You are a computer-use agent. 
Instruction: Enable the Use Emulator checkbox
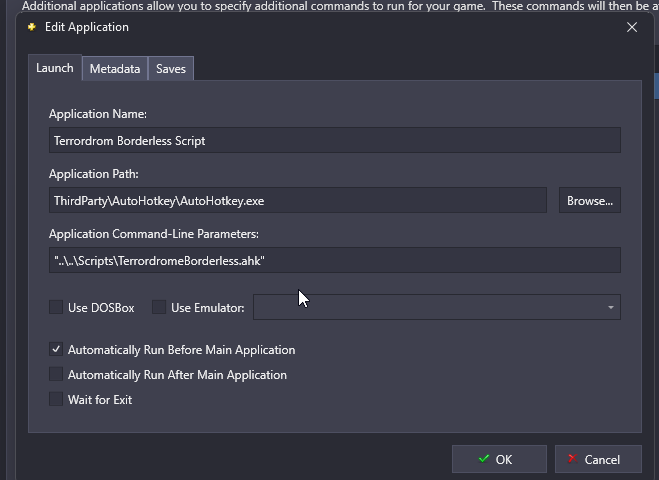(x=159, y=308)
